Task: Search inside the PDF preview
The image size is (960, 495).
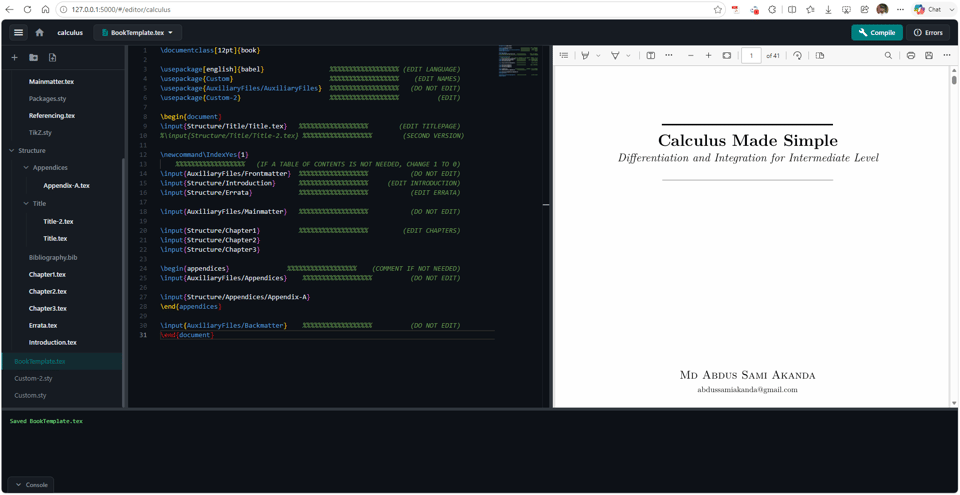Action: click(888, 55)
